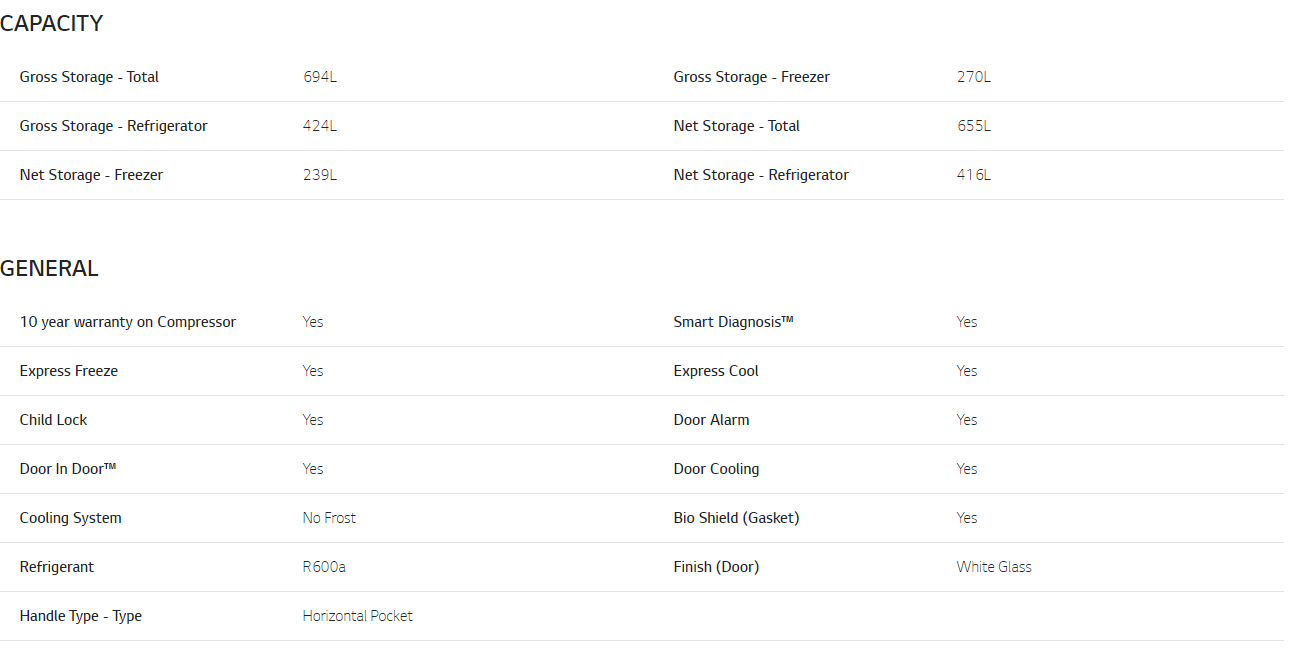Click the GENERAL section heading
Image resolution: width=1292 pixels, height=660 pixels.
coord(49,269)
